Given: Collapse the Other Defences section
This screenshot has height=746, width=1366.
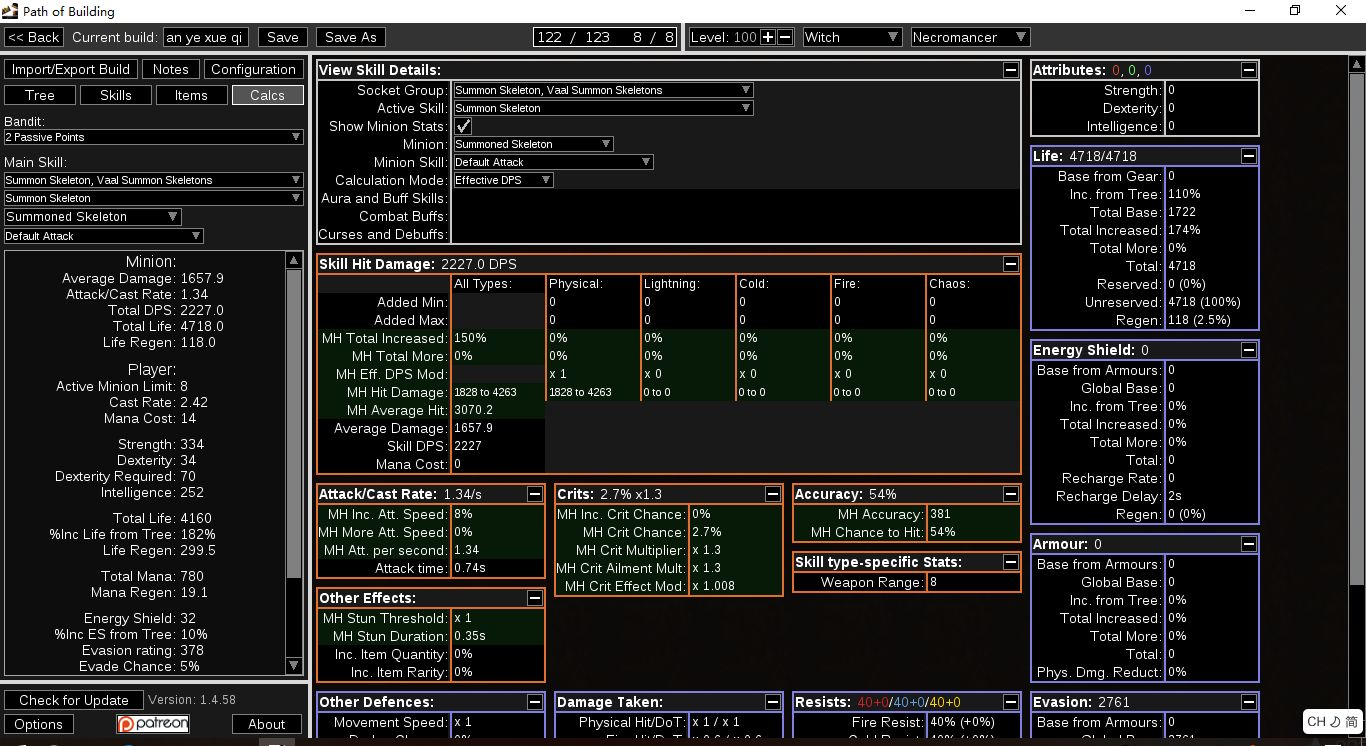Looking at the screenshot, I should 535,702.
